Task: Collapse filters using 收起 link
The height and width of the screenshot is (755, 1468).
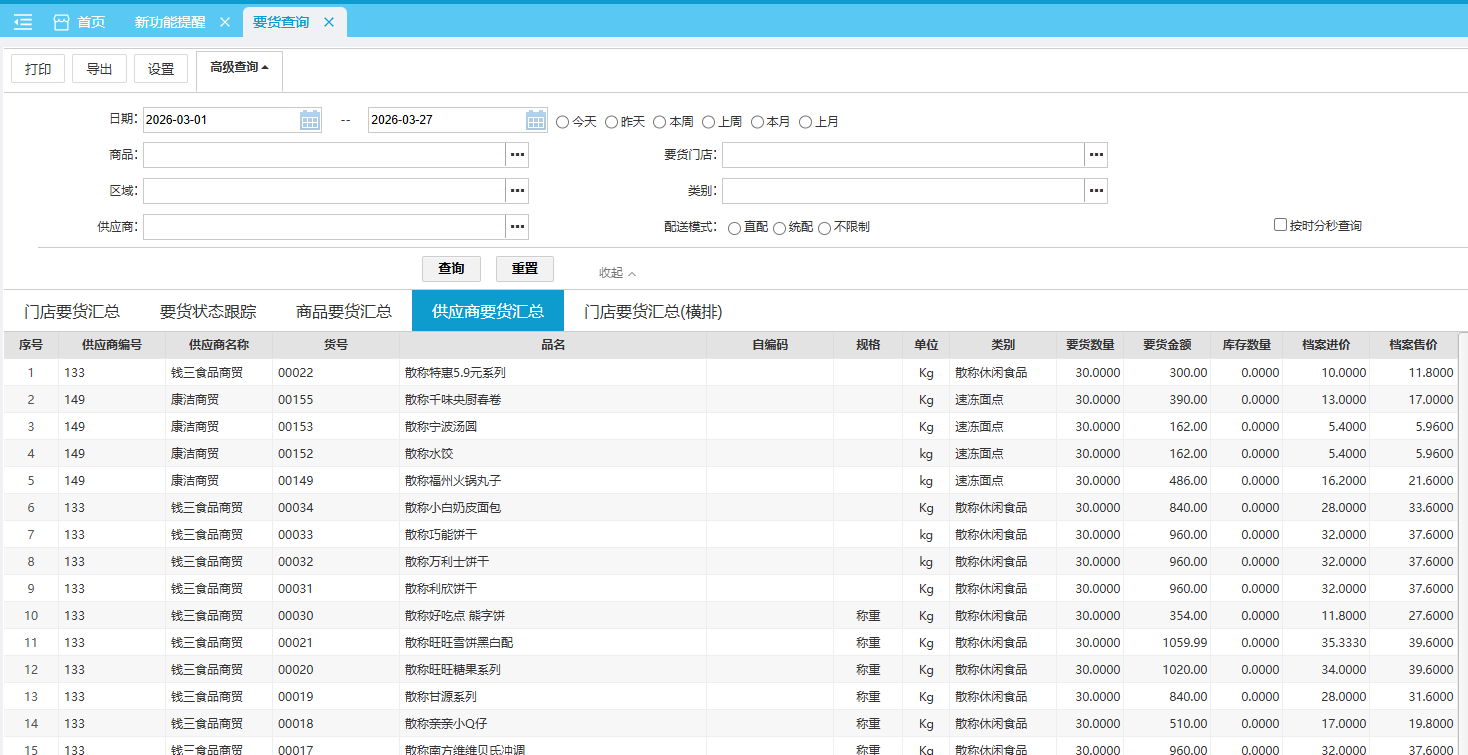Action: (617, 273)
